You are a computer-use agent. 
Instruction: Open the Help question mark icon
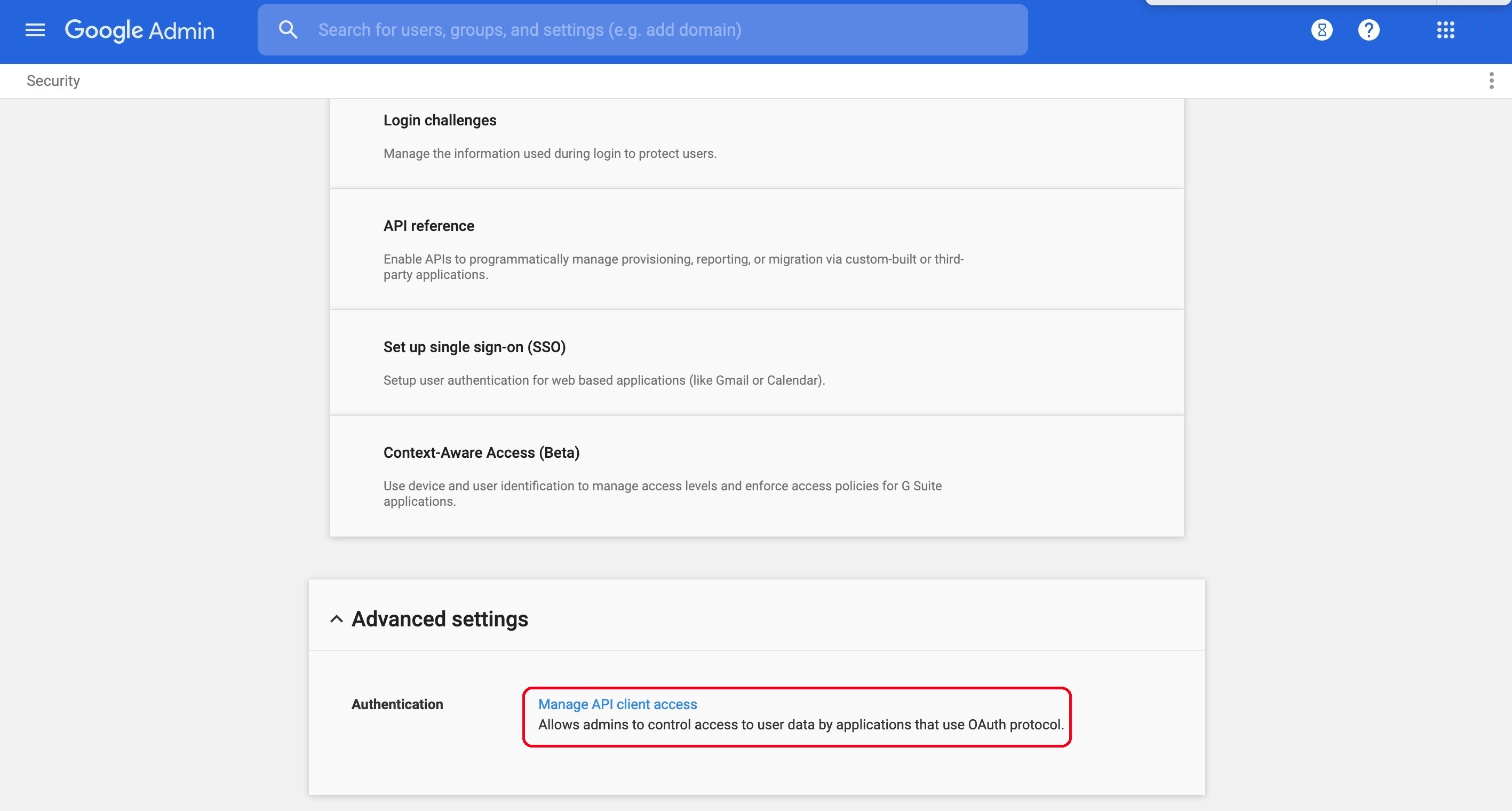[1369, 30]
